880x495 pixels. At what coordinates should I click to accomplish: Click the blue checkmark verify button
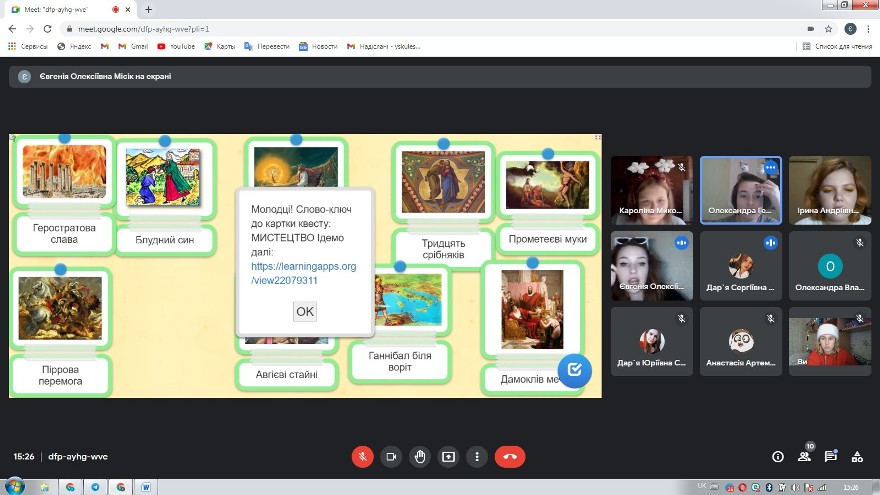(x=574, y=370)
